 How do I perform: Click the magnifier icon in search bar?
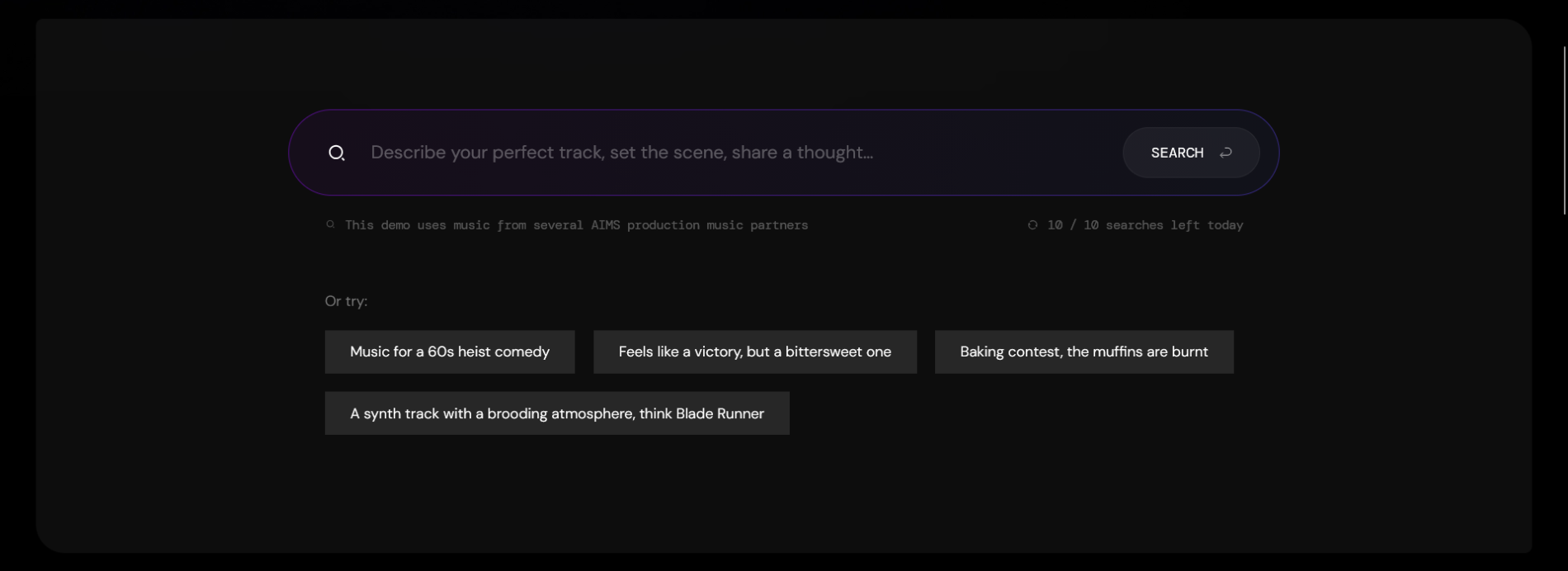click(336, 153)
